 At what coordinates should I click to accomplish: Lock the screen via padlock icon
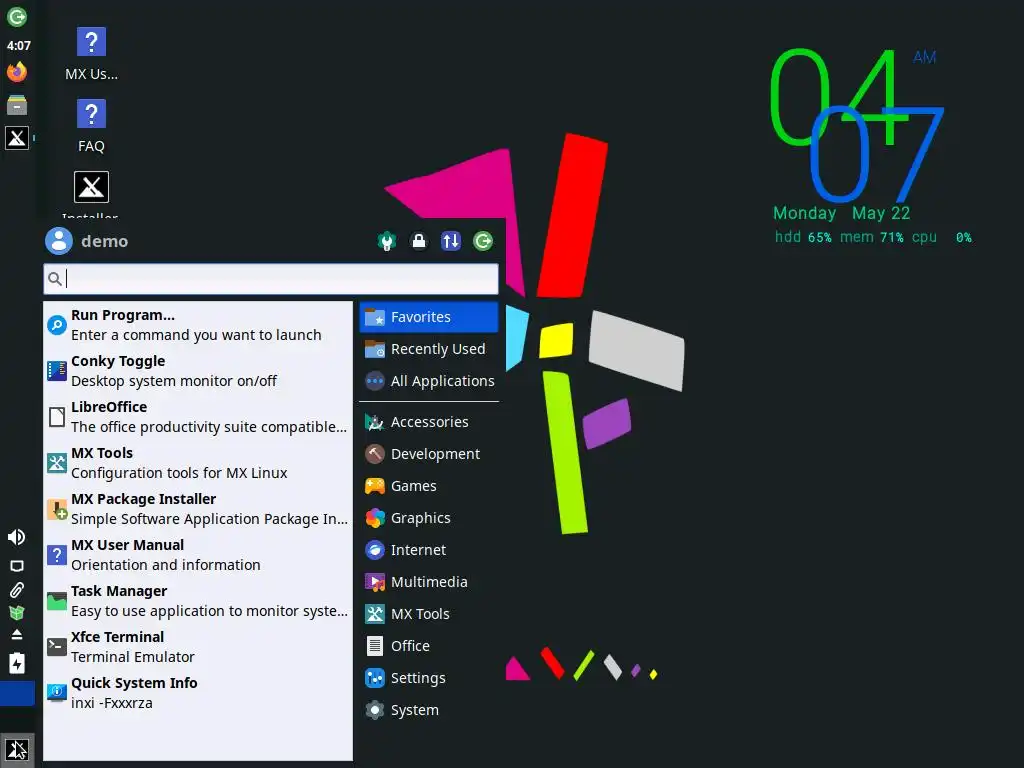click(x=419, y=241)
